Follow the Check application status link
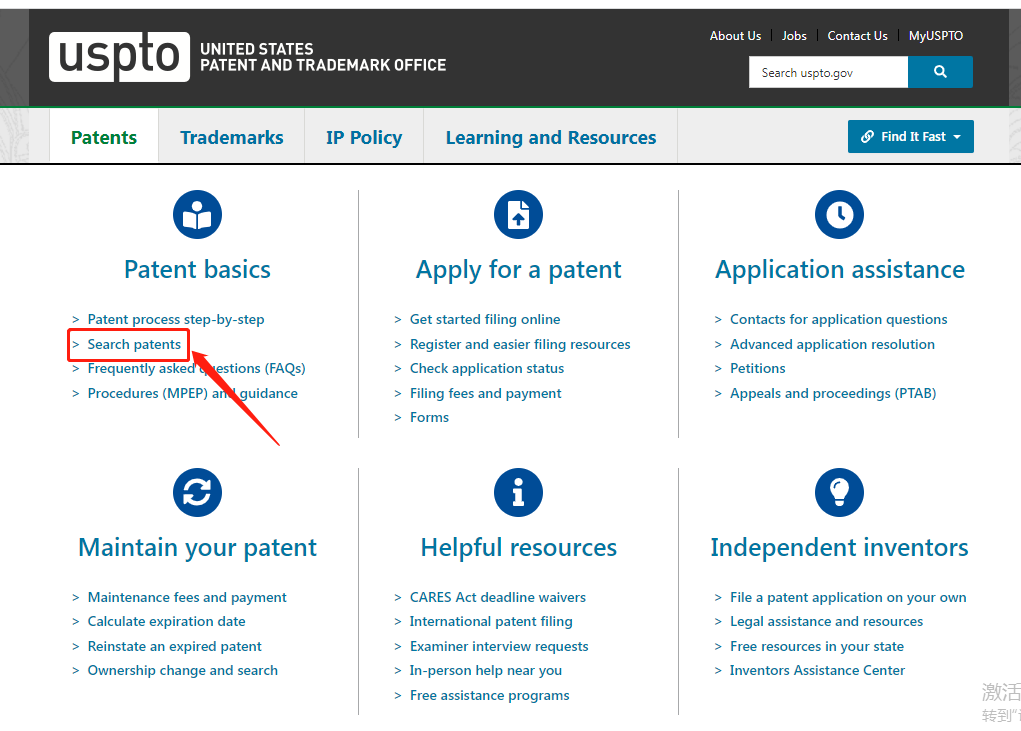 [x=487, y=368]
